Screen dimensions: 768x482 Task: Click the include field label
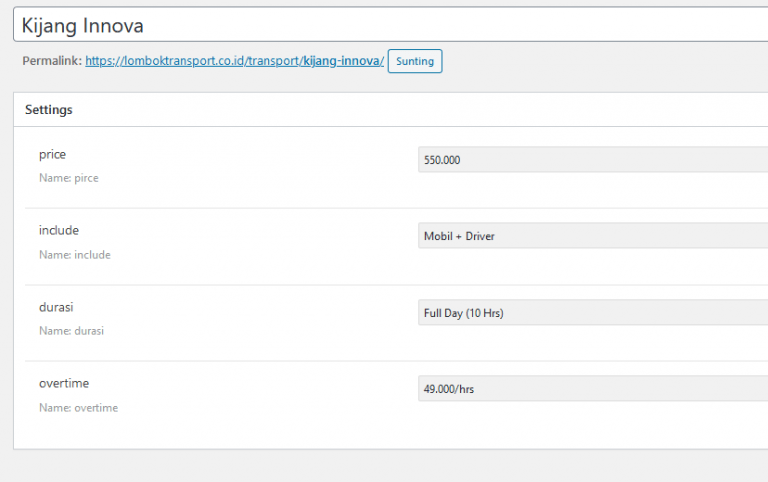(59, 230)
